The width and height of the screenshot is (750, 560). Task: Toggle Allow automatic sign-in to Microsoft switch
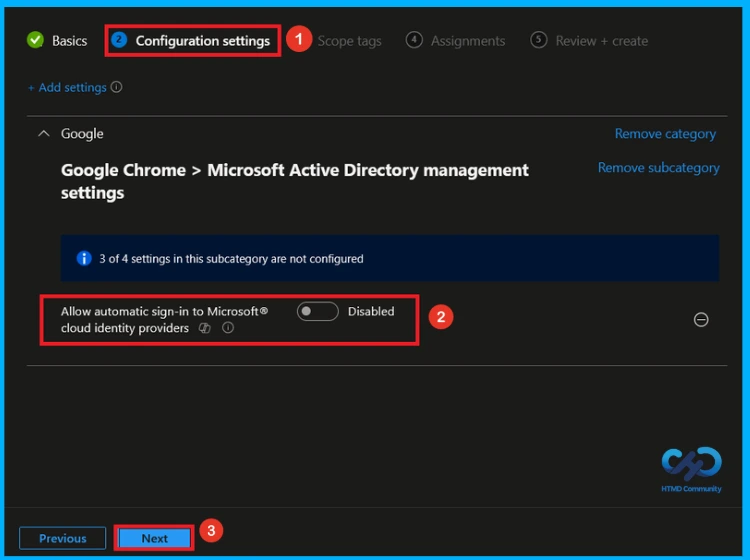[x=318, y=311]
